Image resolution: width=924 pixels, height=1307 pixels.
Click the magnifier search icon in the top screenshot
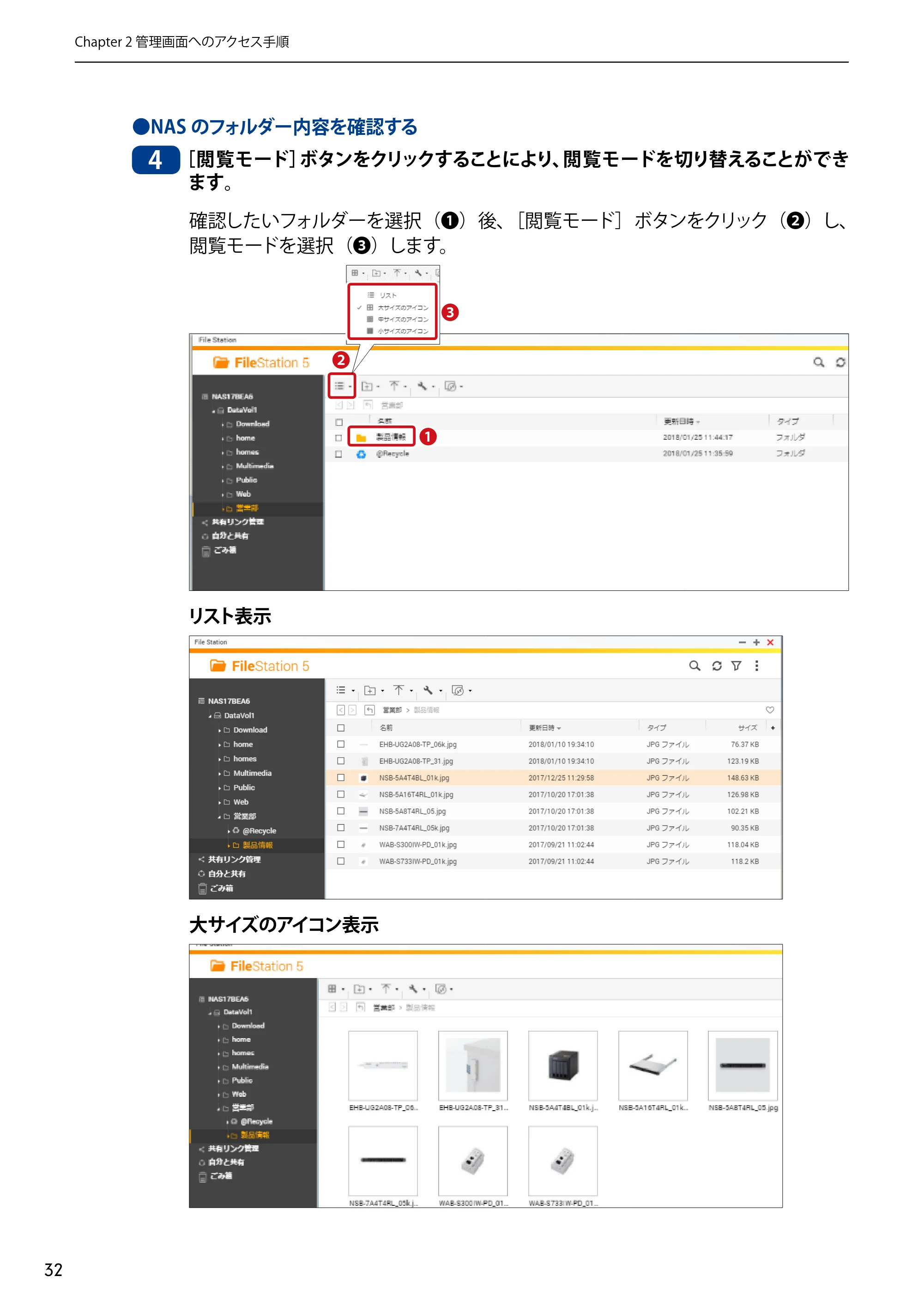click(x=819, y=362)
